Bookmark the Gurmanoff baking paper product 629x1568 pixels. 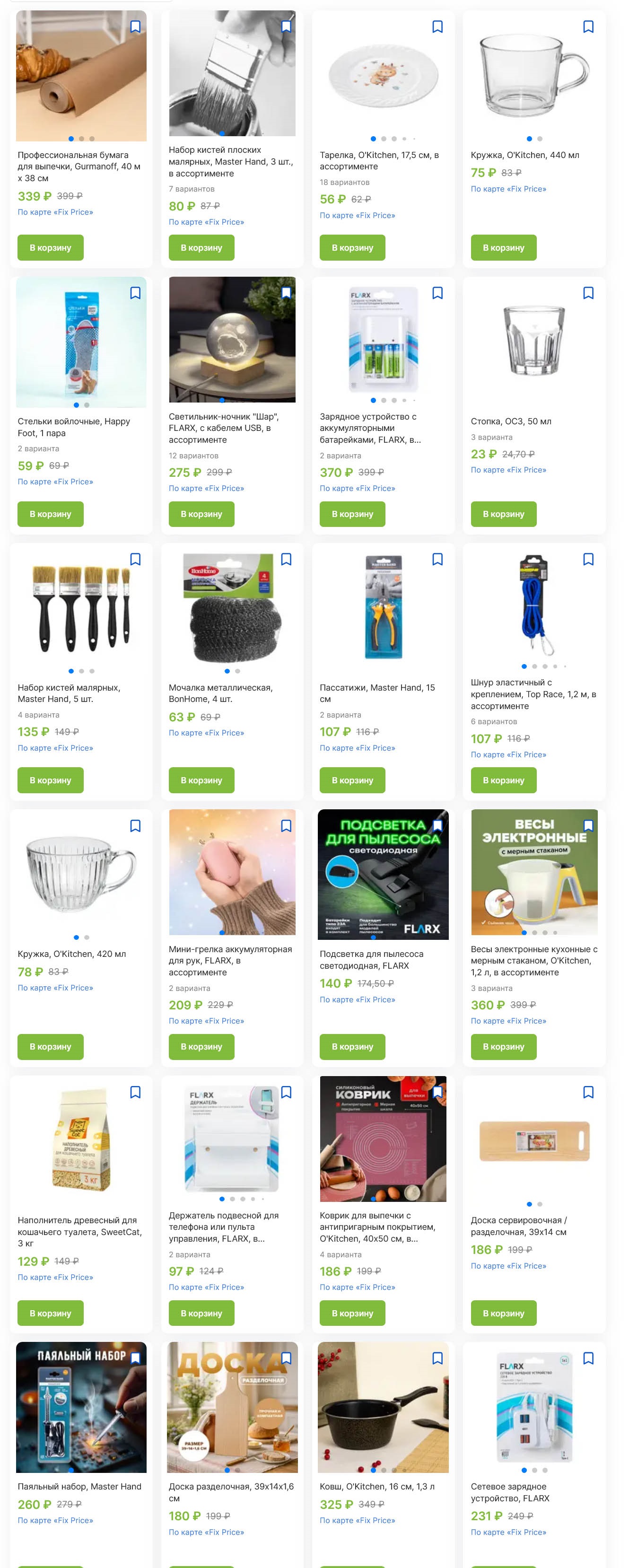[135, 27]
